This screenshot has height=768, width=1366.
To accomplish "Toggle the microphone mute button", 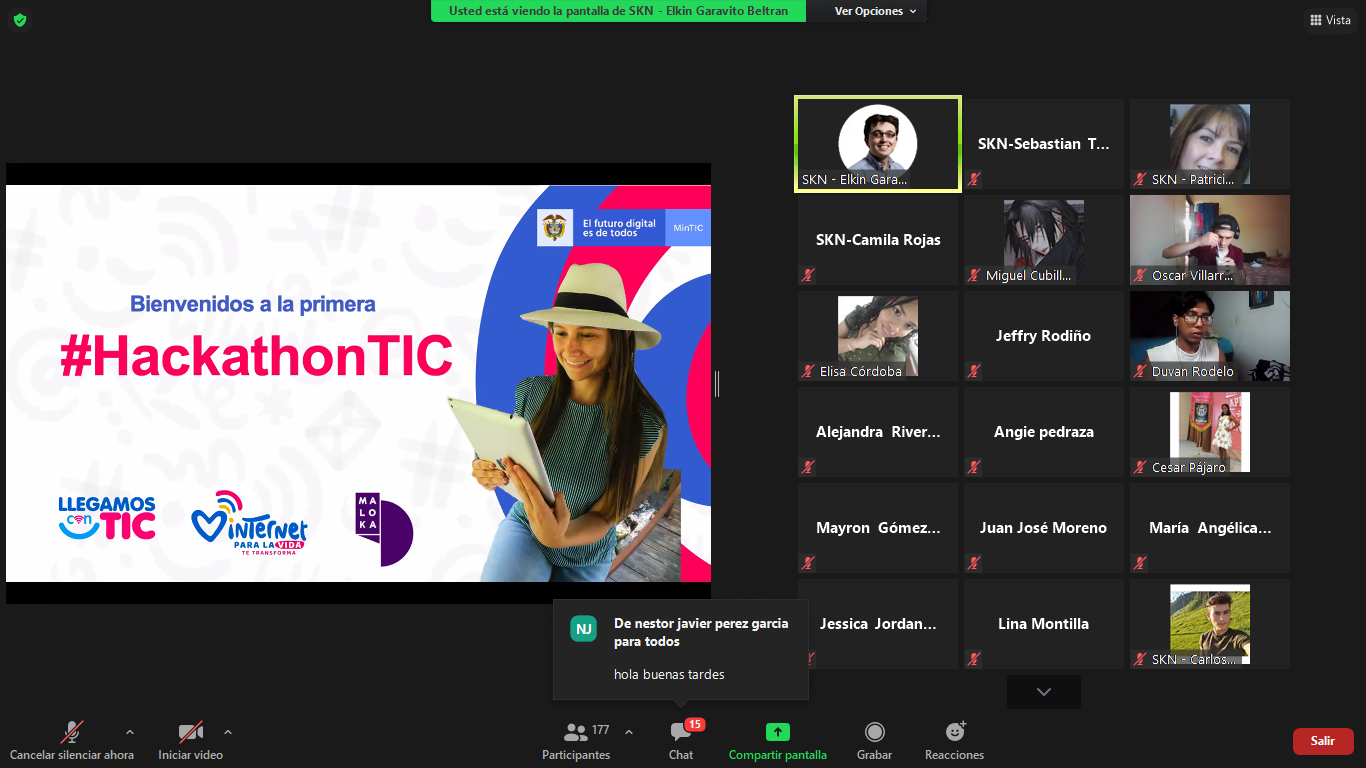I will click(72, 732).
